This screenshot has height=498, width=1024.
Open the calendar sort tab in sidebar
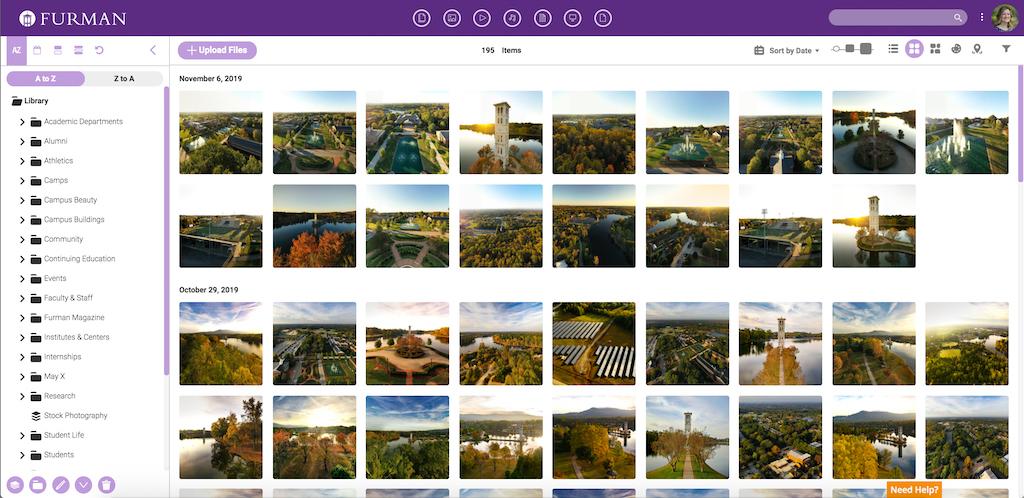(37, 50)
